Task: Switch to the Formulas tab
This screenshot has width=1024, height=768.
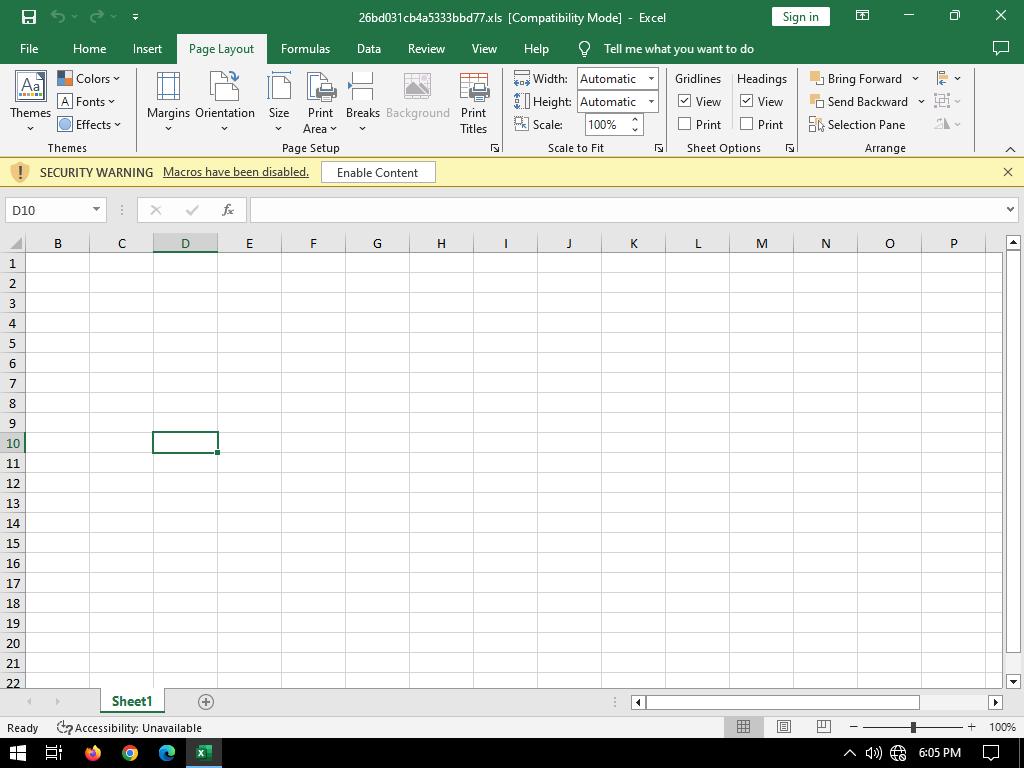Action: point(305,49)
